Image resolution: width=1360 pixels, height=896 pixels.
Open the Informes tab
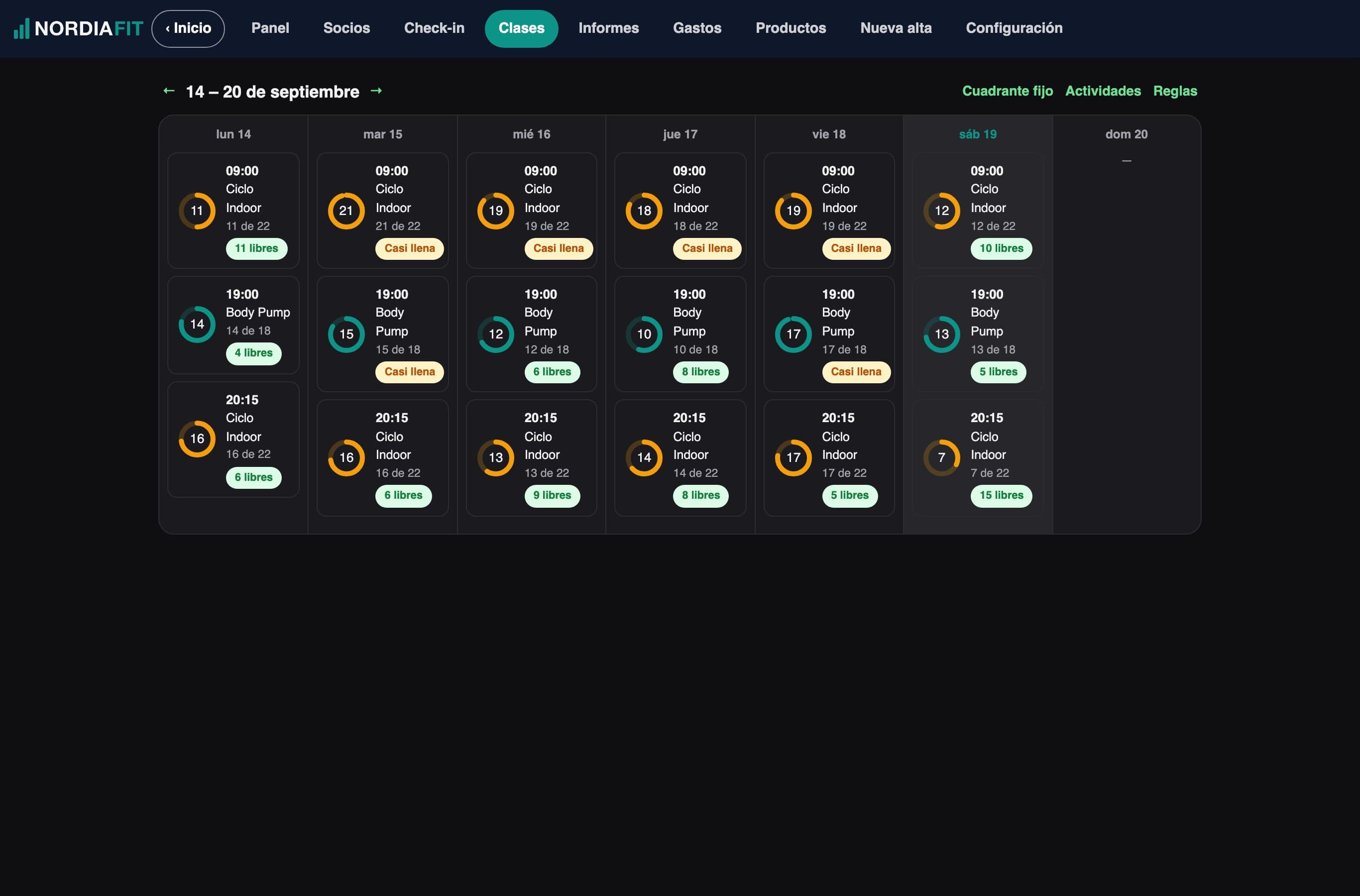click(609, 28)
